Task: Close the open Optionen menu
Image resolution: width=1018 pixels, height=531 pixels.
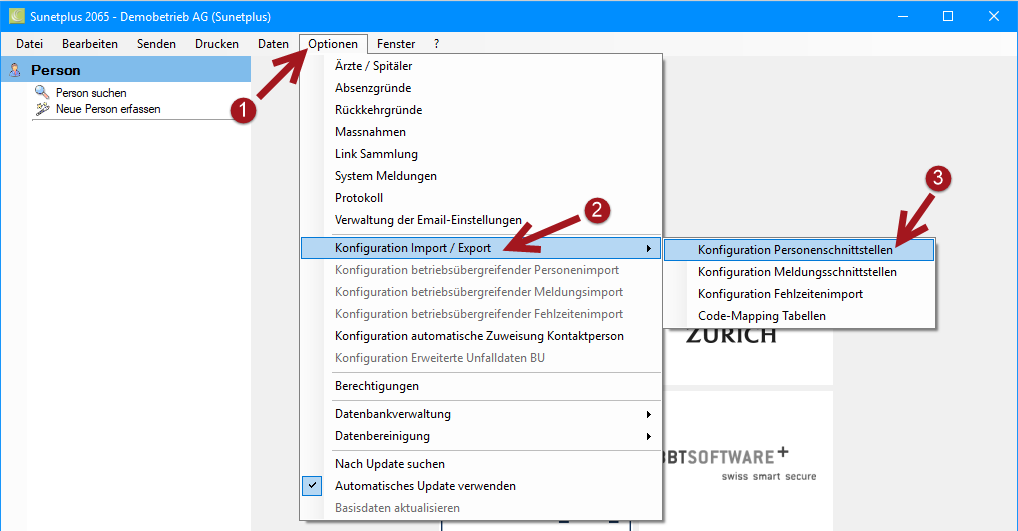Action: (332, 43)
